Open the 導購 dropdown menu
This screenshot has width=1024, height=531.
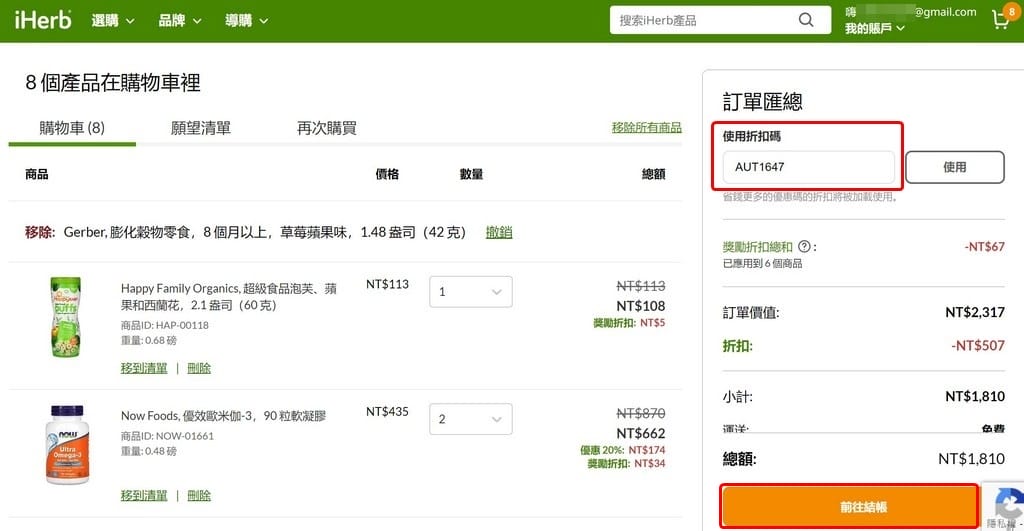pos(246,21)
